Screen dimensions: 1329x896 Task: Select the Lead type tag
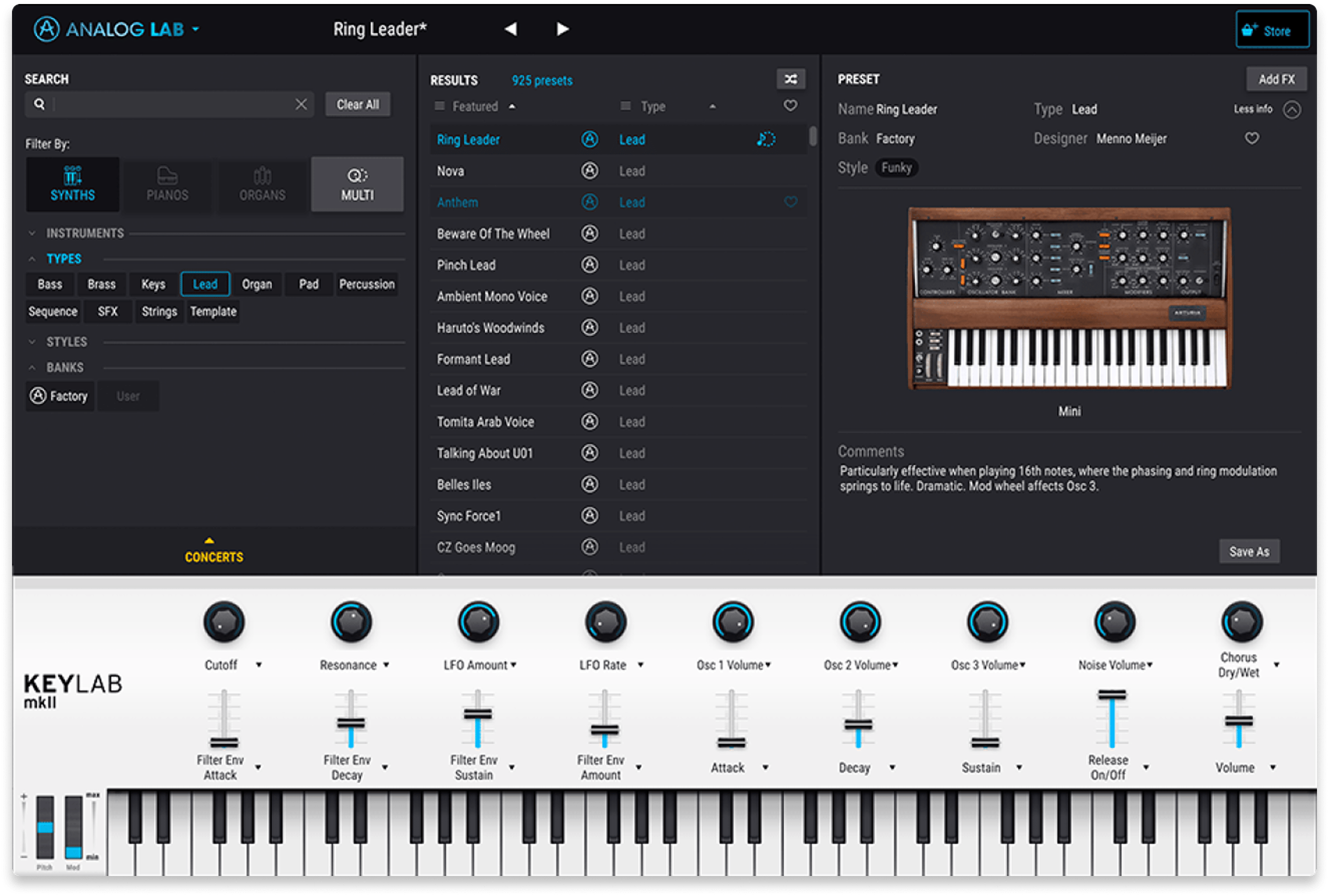point(205,284)
